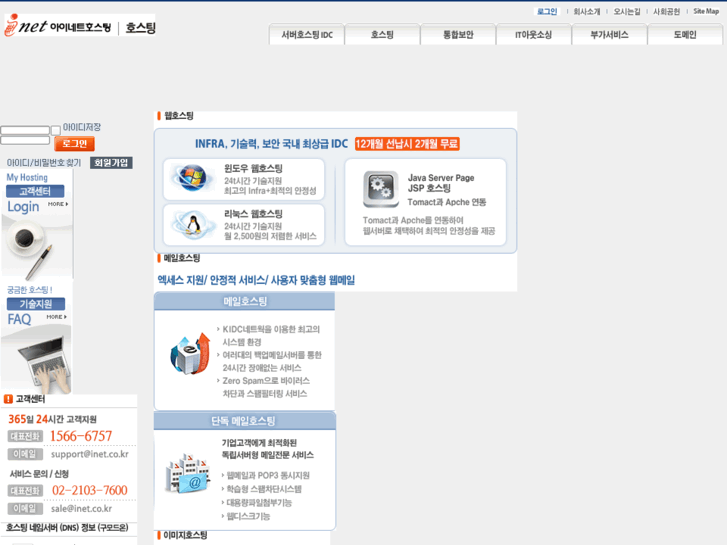727x545 pixels.
Task: Click the 단독 메일호스팅 panel header
Action: point(244,421)
